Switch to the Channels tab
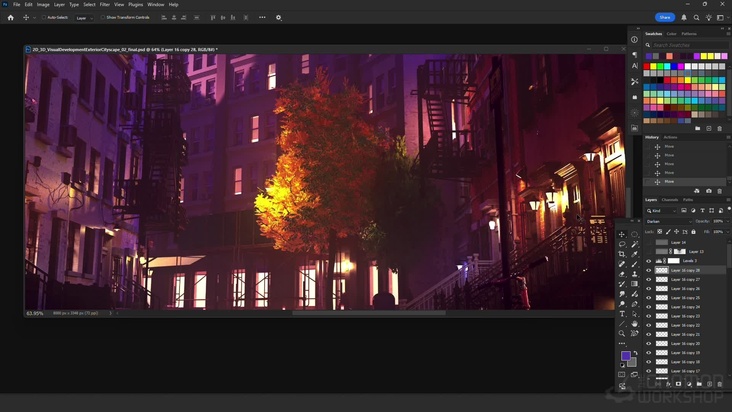 (x=669, y=200)
